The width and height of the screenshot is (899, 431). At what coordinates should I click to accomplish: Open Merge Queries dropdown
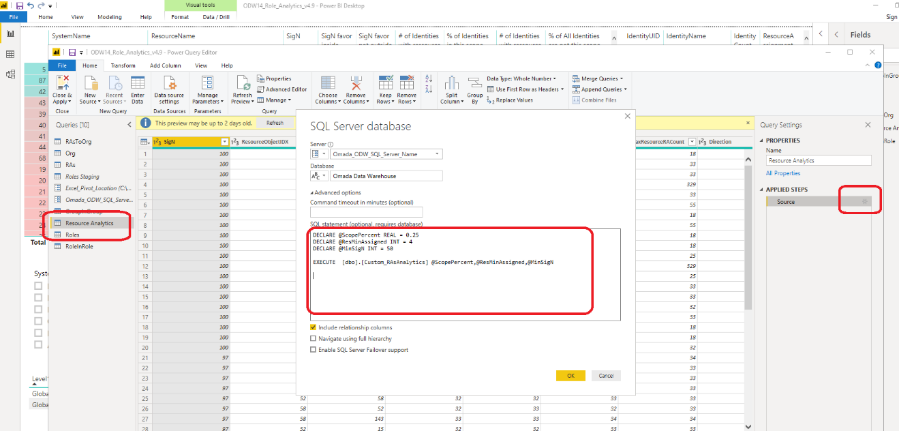[x=599, y=79]
